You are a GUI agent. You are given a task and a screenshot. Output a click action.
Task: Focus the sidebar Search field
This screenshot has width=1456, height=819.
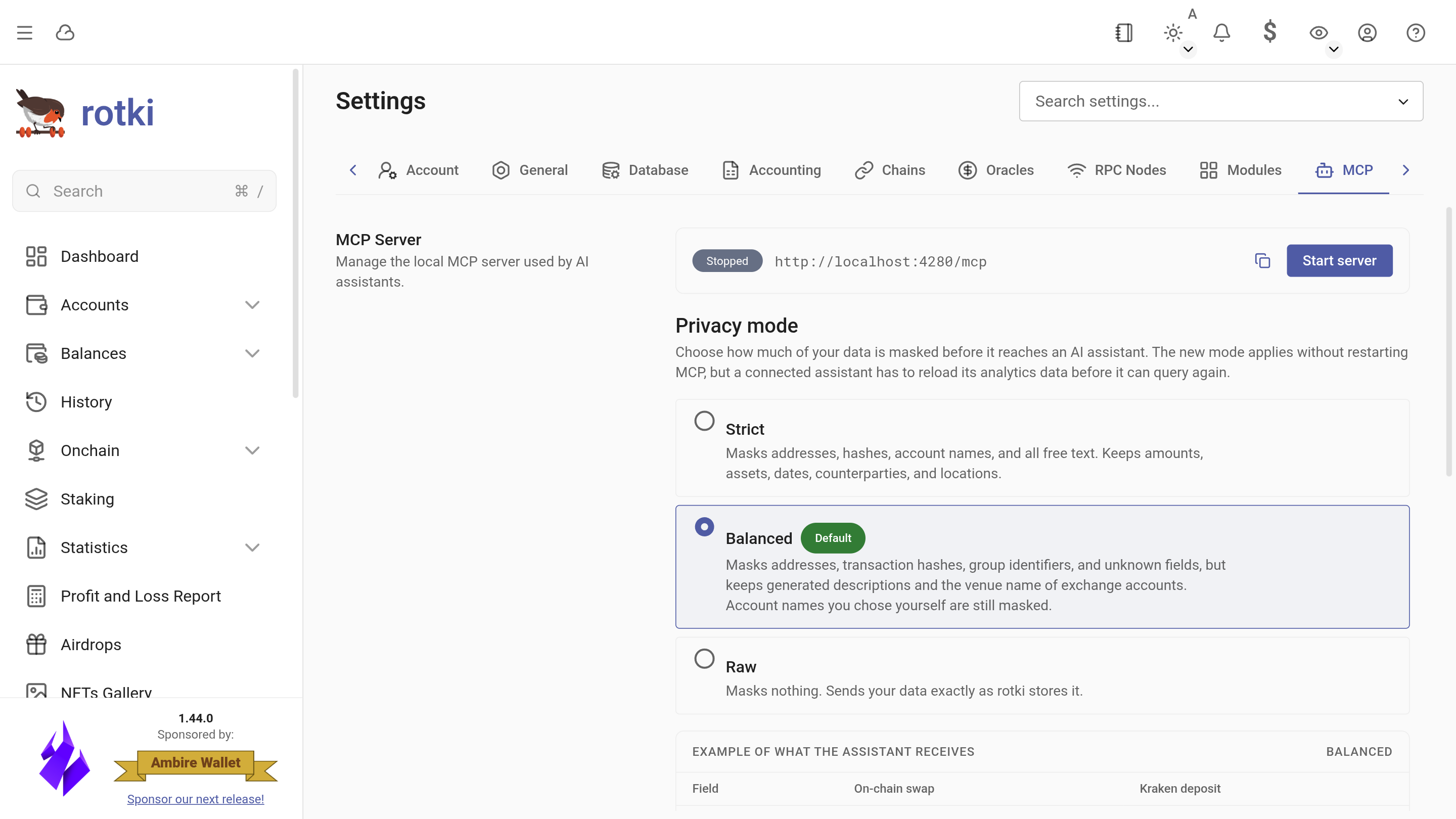point(144,191)
